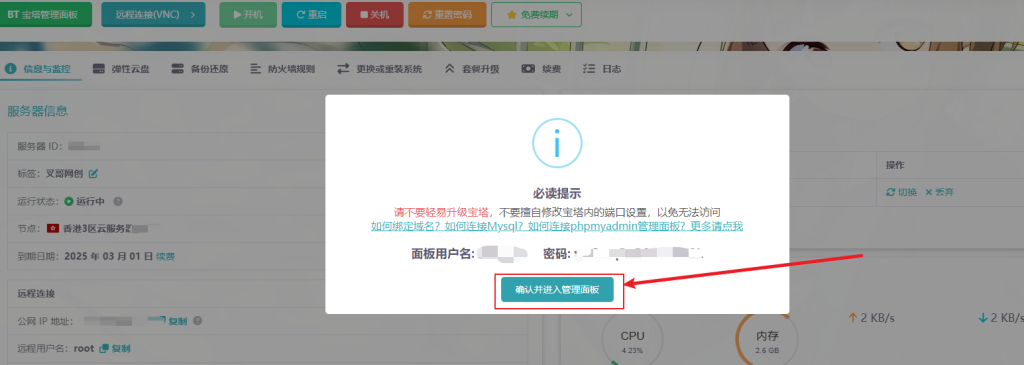
Task: Click the copy icon beside root username
Action: (103, 349)
